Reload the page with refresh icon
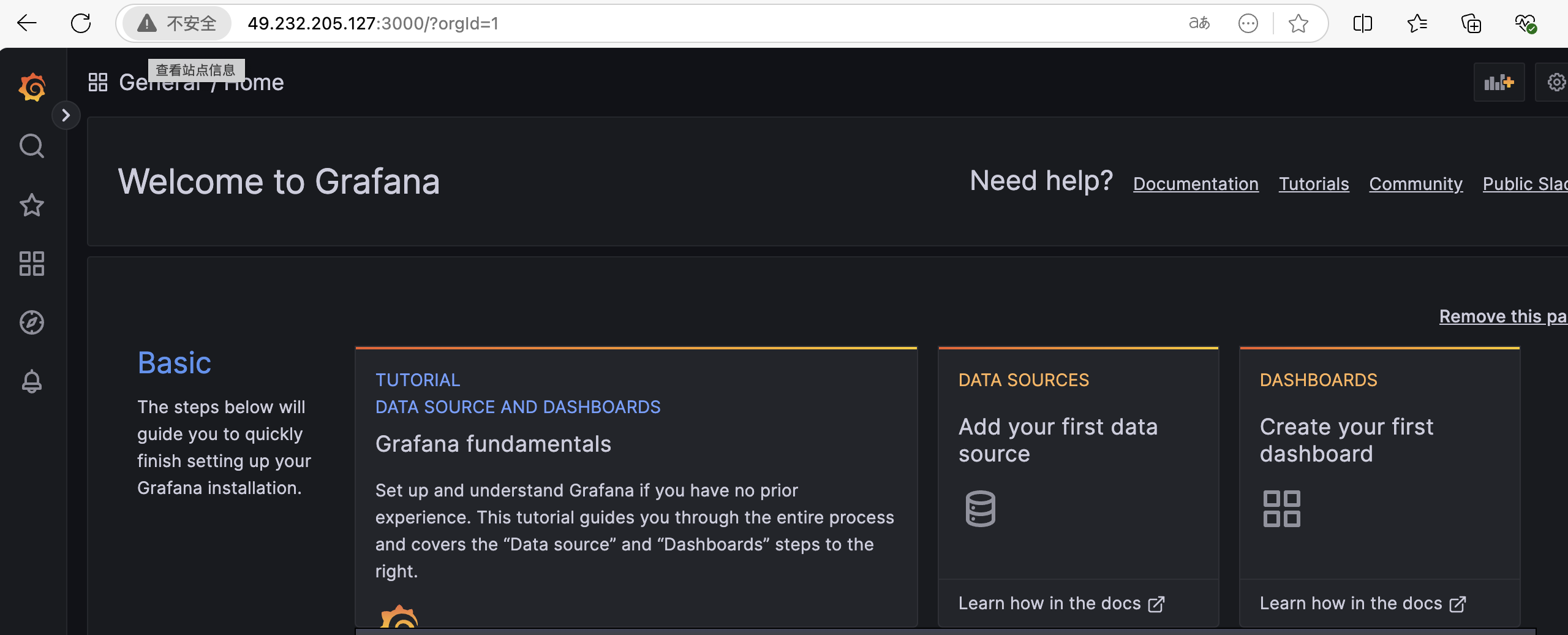Image resolution: width=1568 pixels, height=635 pixels. (81, 23)
